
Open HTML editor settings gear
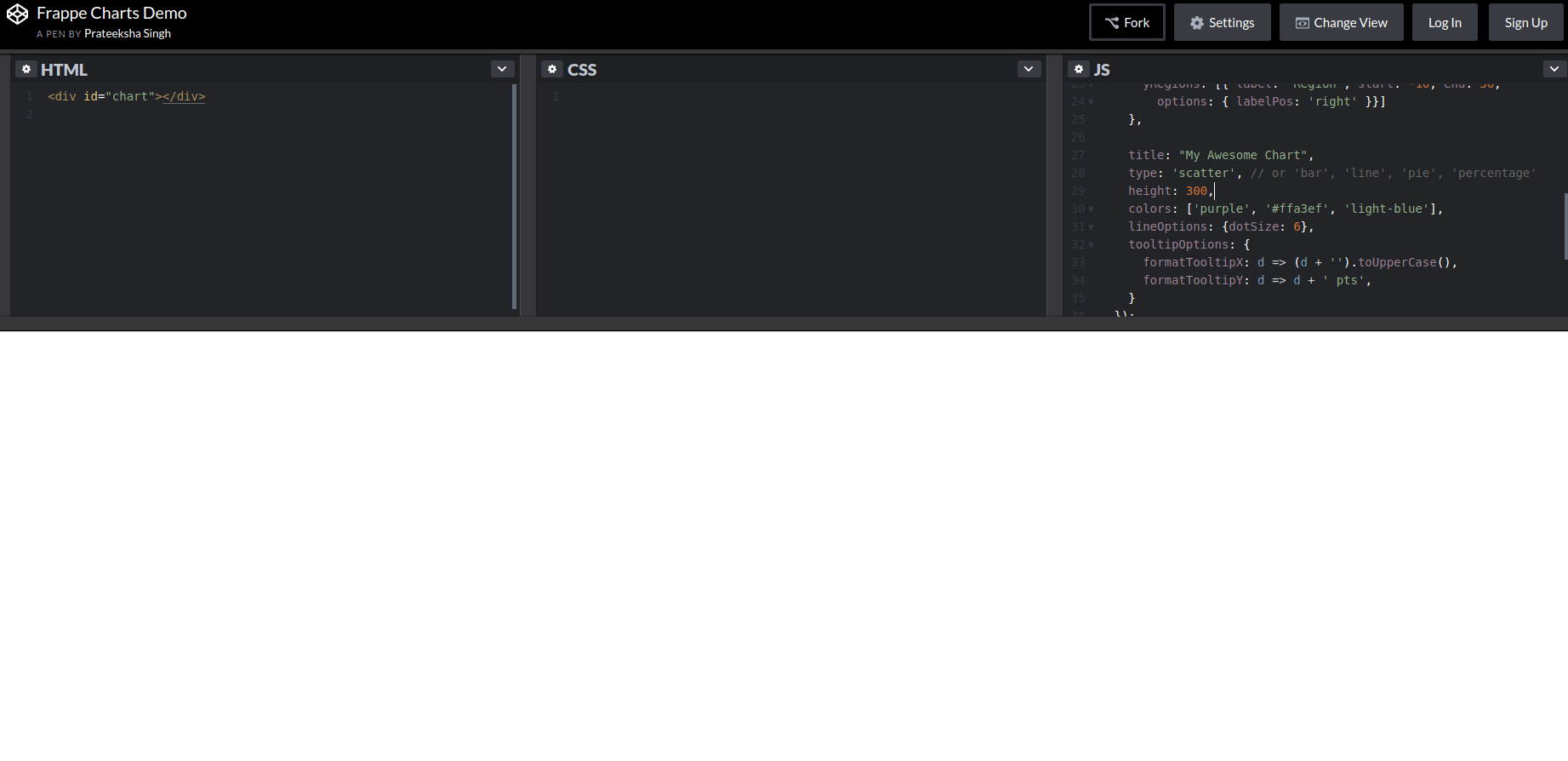point(26,69)
